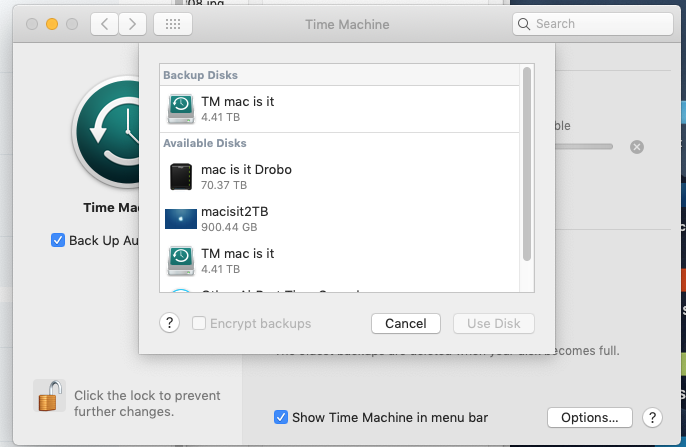Click the Available Disks header
686x447 pixels.
[205, 143]
